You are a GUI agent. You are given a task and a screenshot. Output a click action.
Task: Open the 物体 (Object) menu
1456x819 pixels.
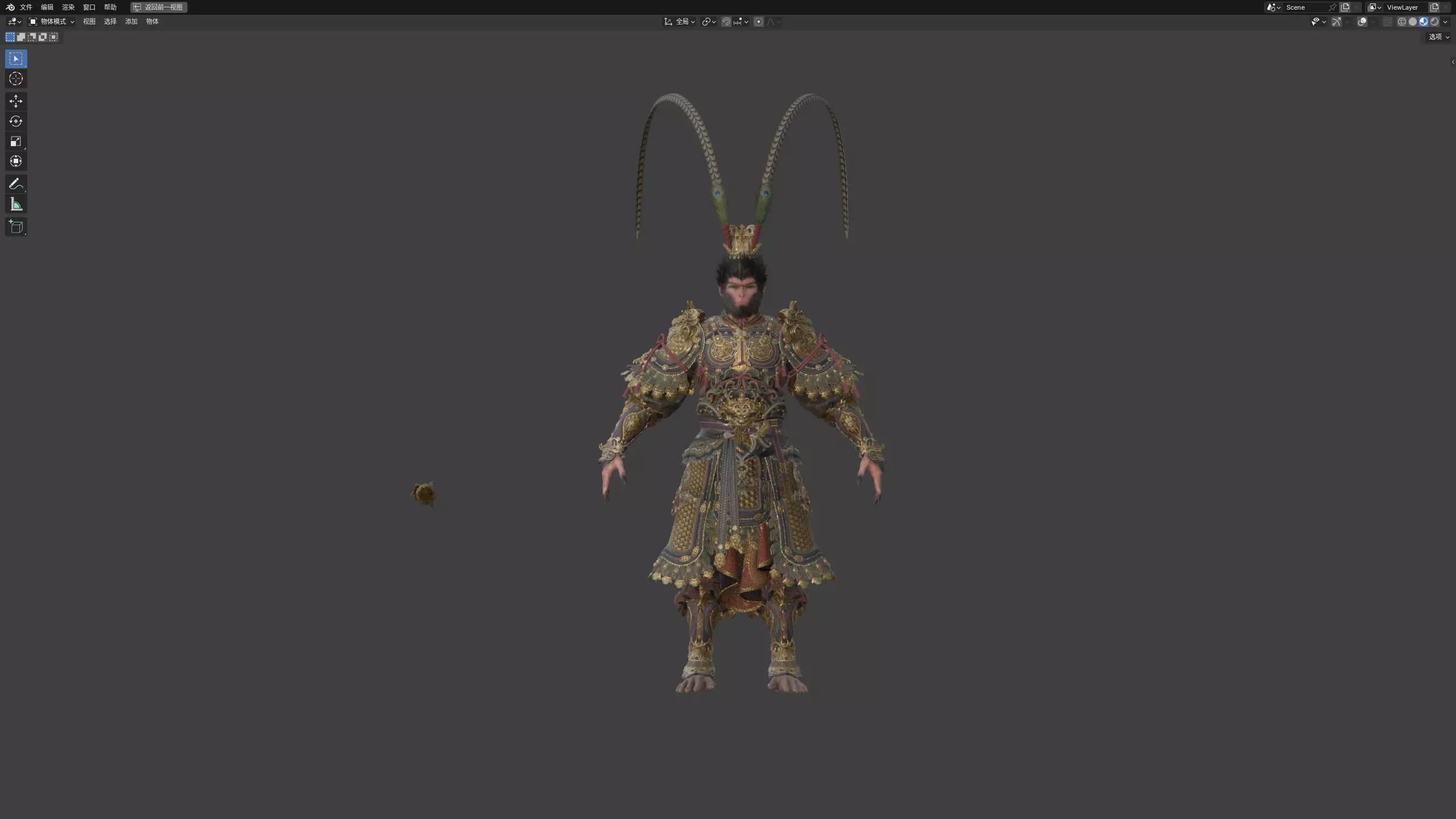pos(152,22)
